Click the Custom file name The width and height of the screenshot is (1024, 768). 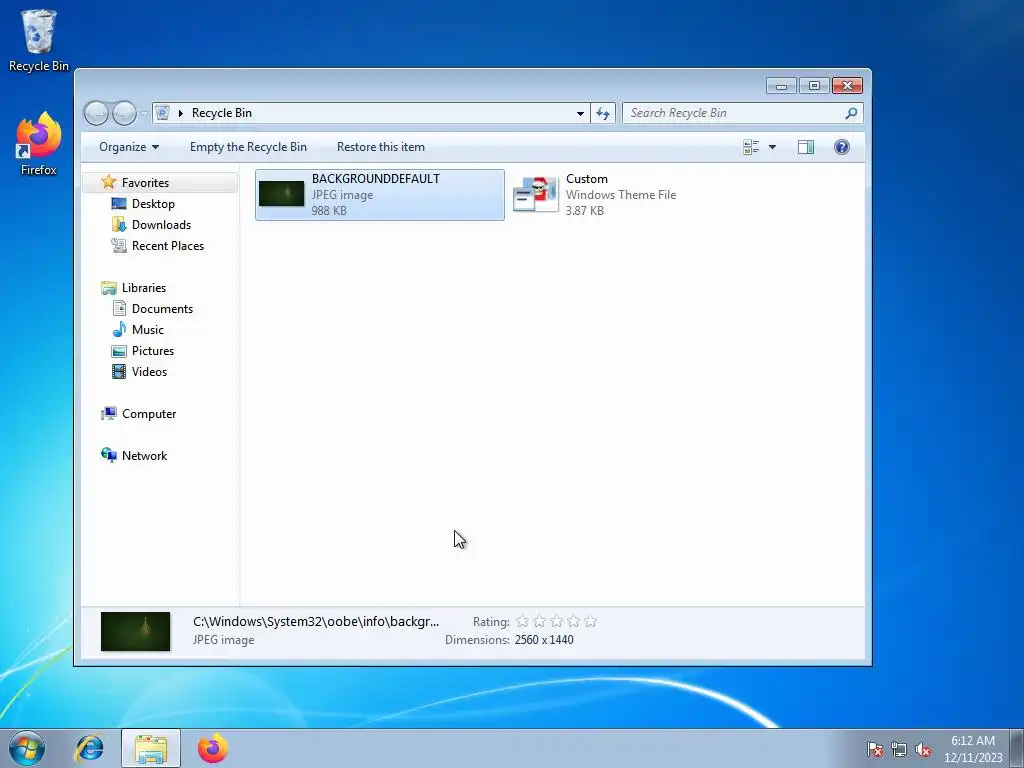pyautogui.click(x=586, y=179)
